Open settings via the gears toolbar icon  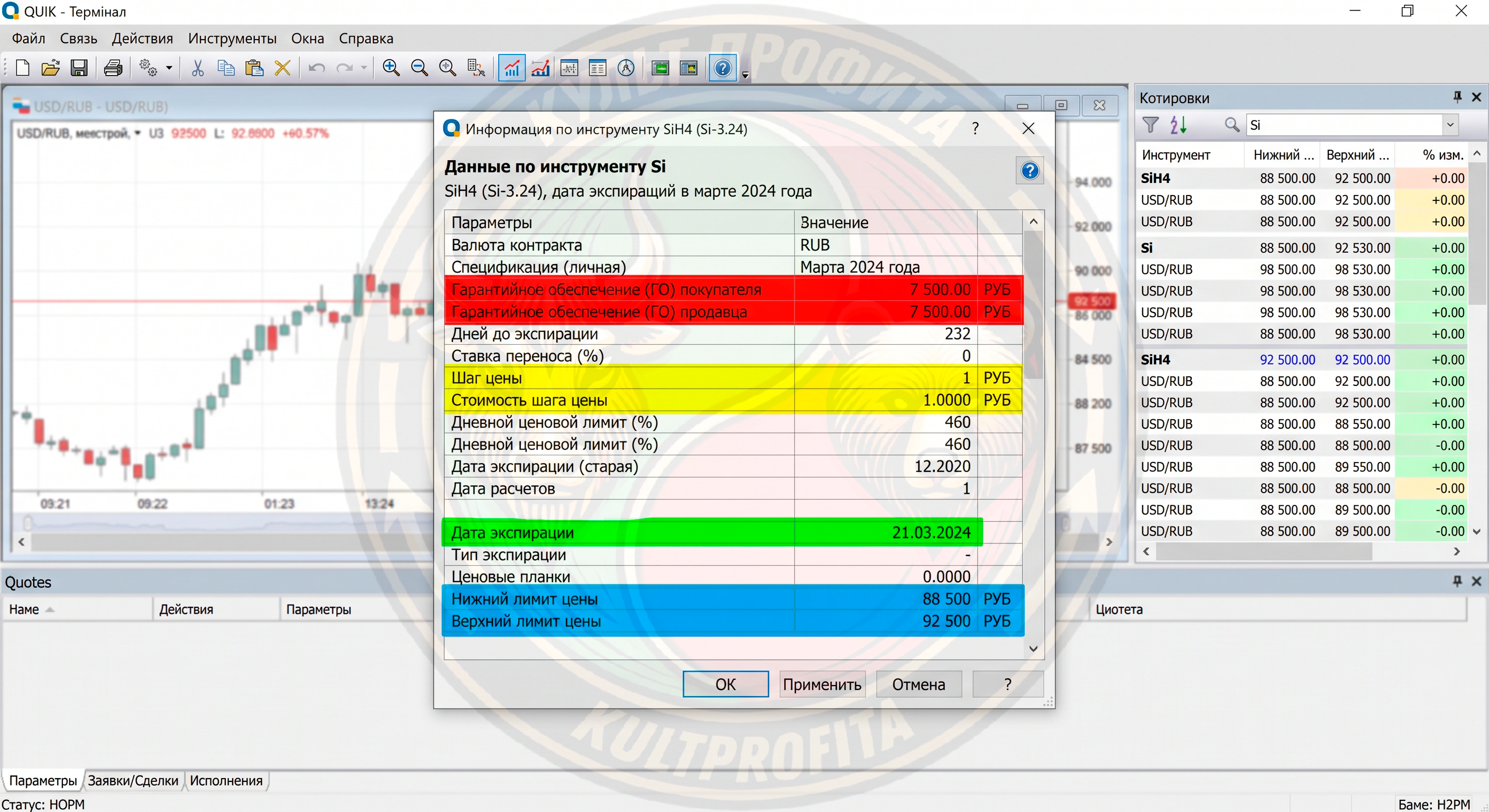tap(148, 68)
